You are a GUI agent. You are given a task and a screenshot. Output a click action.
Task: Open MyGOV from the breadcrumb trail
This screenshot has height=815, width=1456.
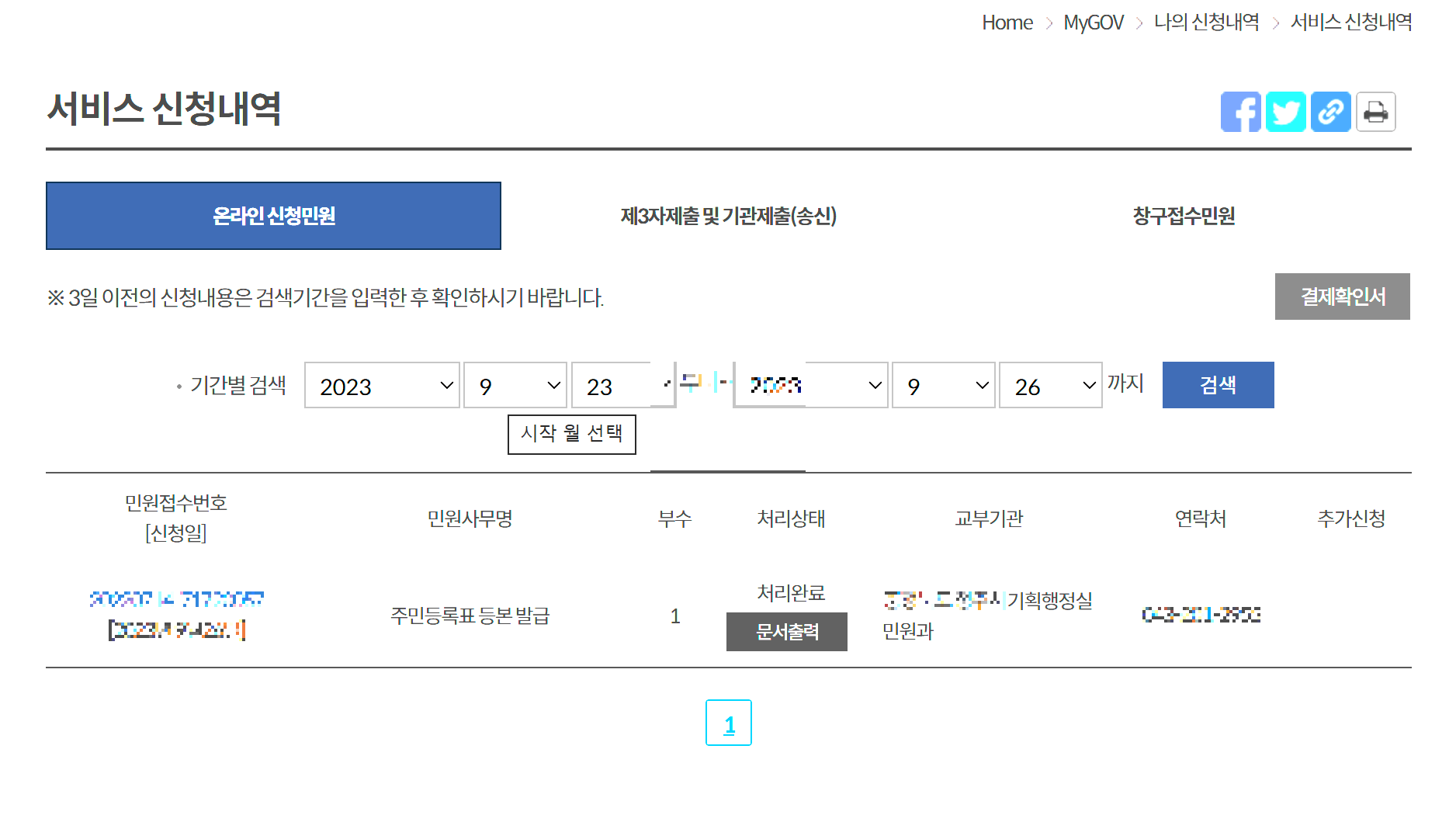click(x=1093, y=22)
